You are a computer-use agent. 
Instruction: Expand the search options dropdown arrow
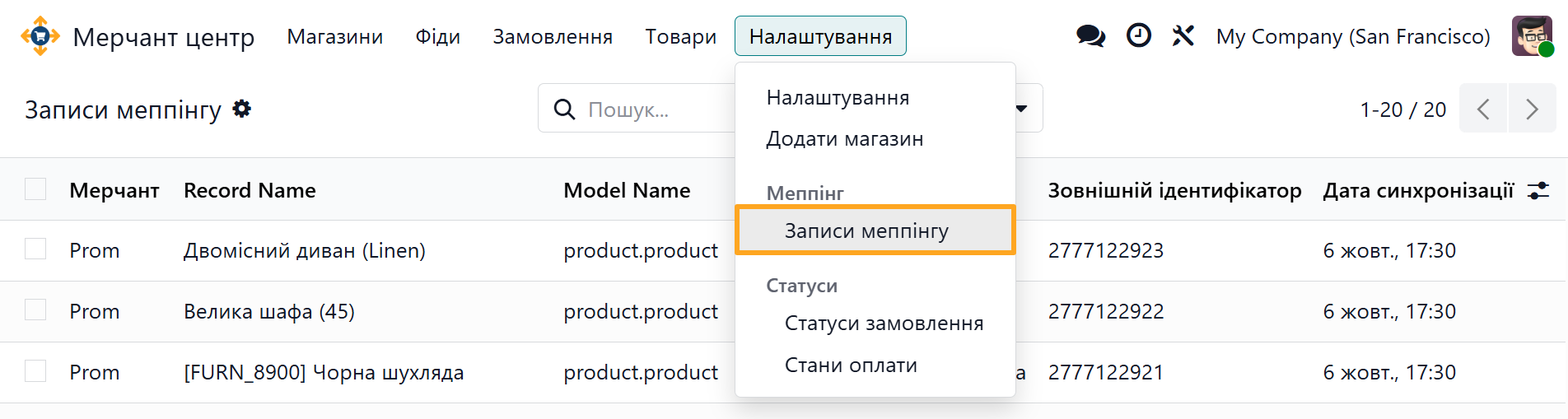point(1022,109)
